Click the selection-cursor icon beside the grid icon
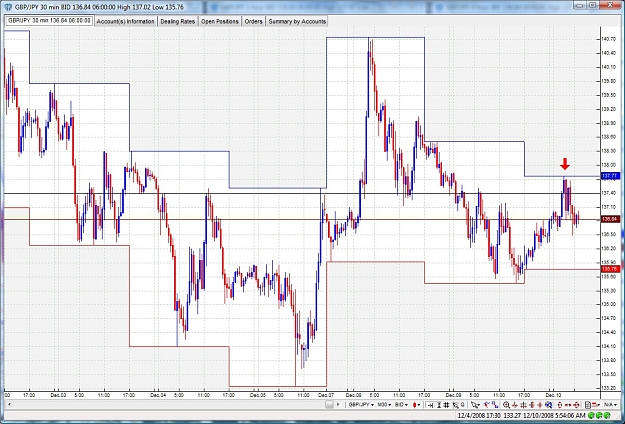 click(456, 405)
